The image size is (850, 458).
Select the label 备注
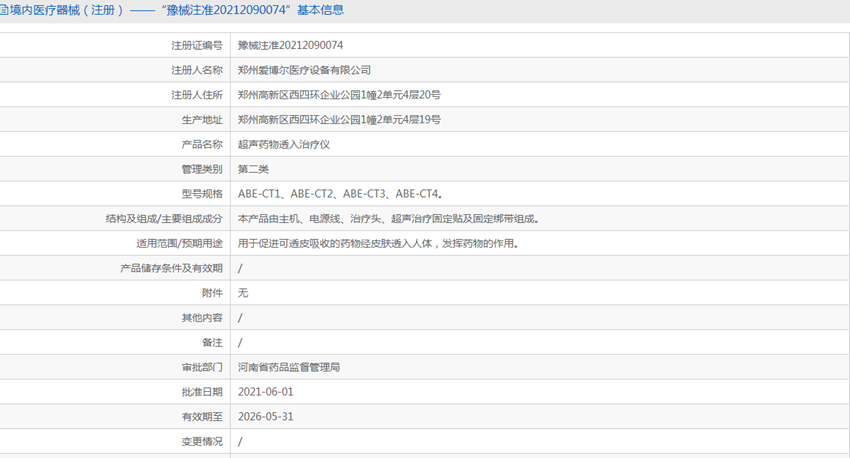click(x=212, y=343)
